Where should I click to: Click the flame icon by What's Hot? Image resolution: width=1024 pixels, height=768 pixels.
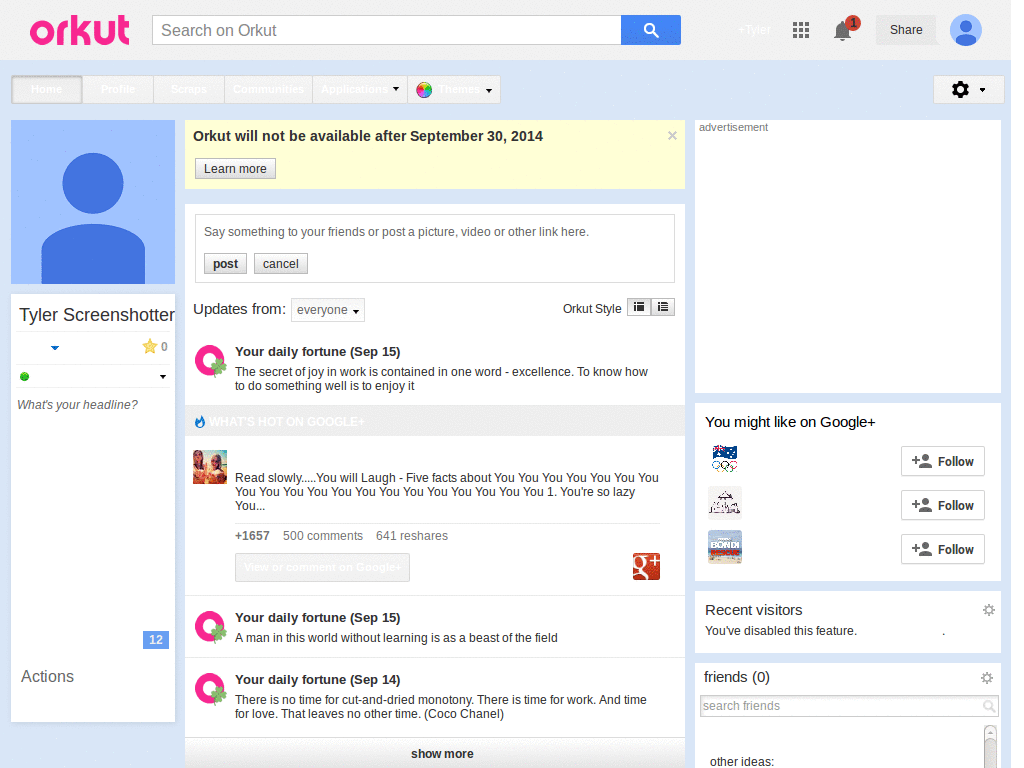(200, 422)
